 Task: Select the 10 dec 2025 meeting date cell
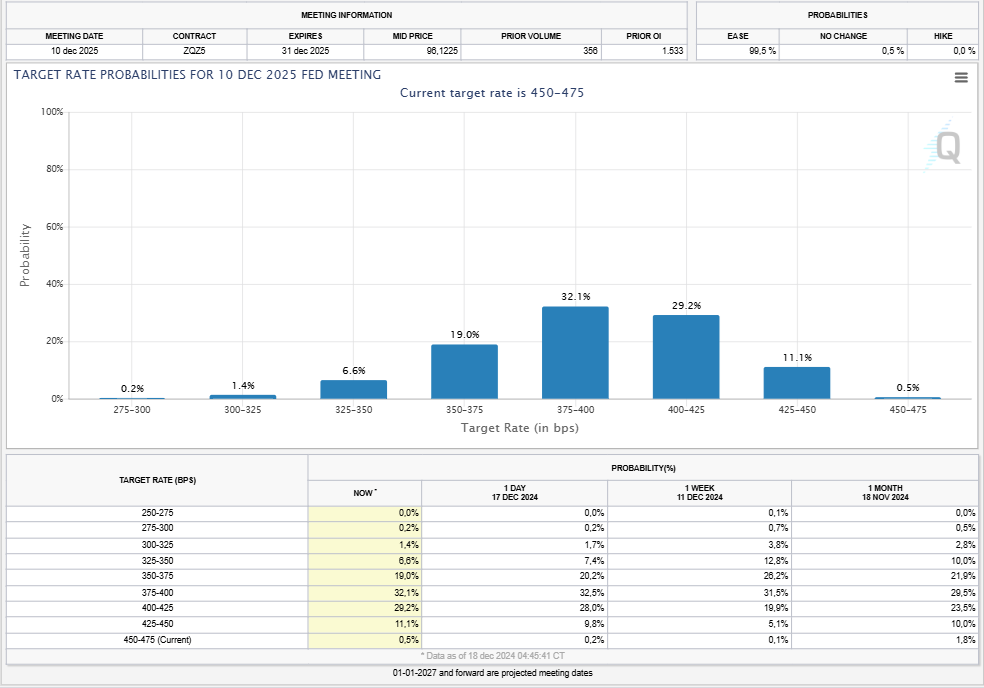coord(75,51)
